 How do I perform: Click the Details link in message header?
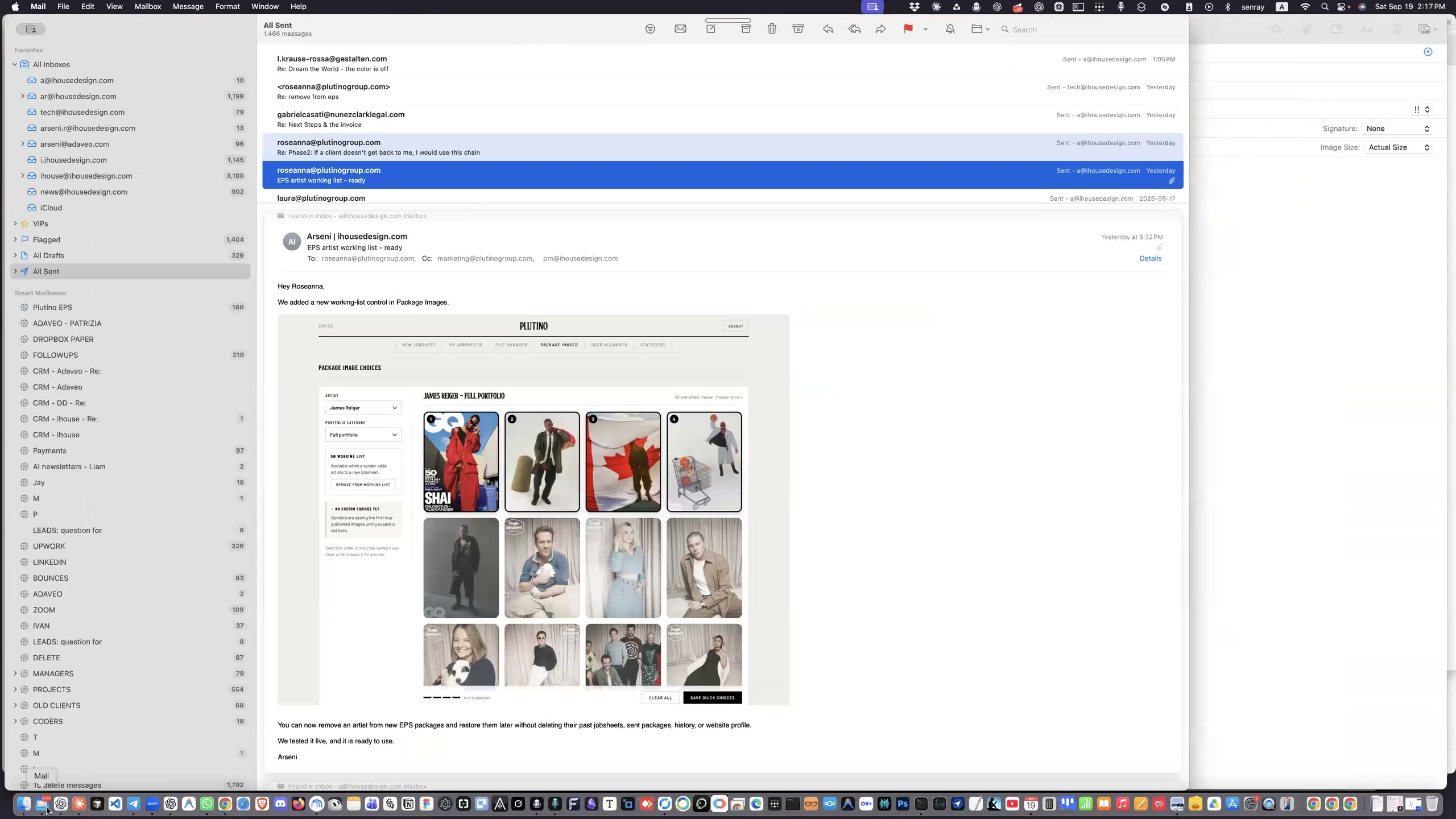pyautogui.click(x=1150, y=258)
